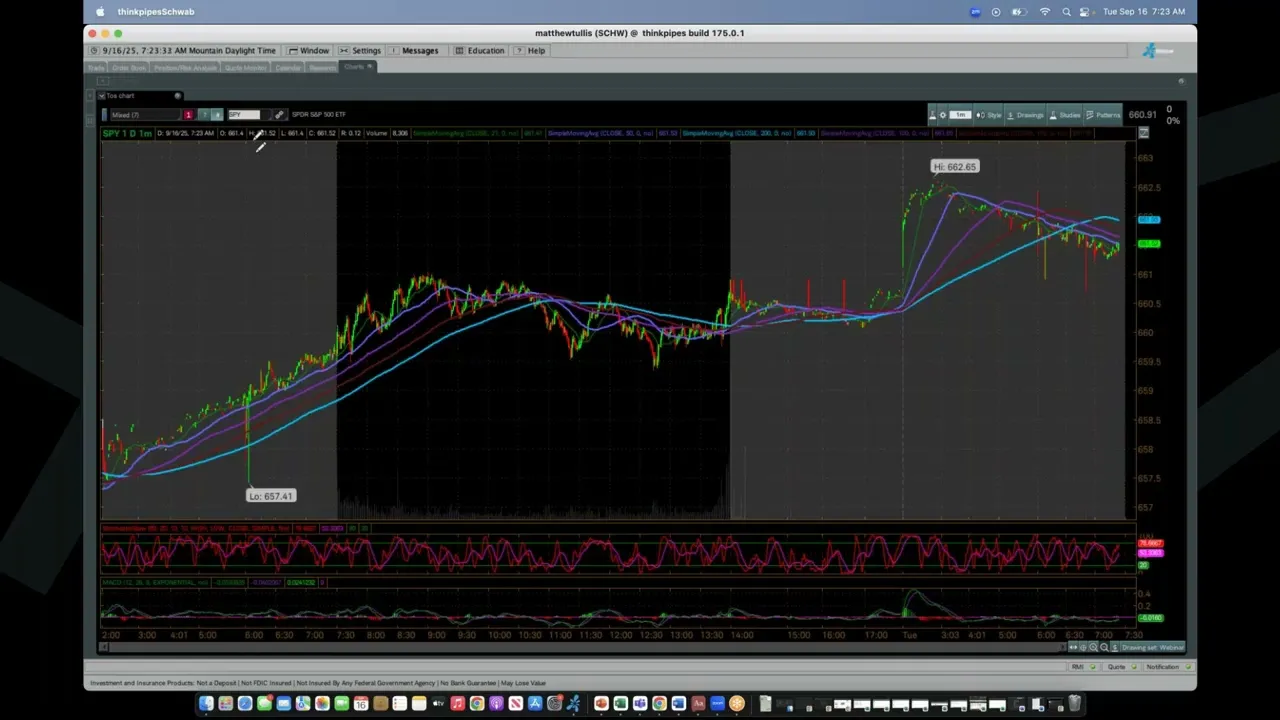Viewport: 1280px width, 720px height.
Task: Switch to the Trade tab
Action: tap(96, 68)
